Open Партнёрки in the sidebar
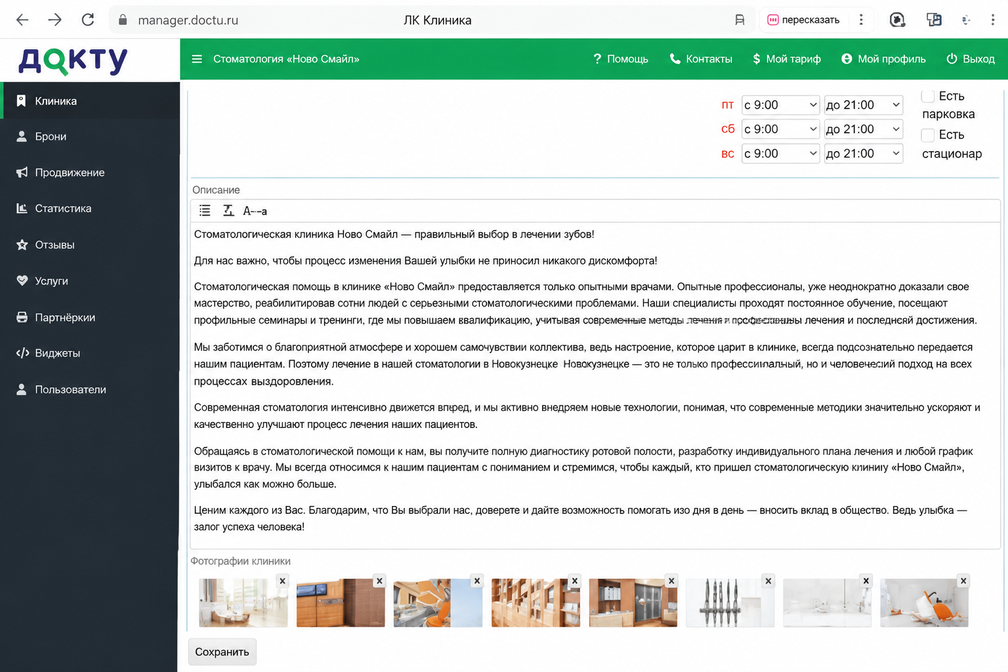This screenshot has width=1008, height=672. point(90,317)
